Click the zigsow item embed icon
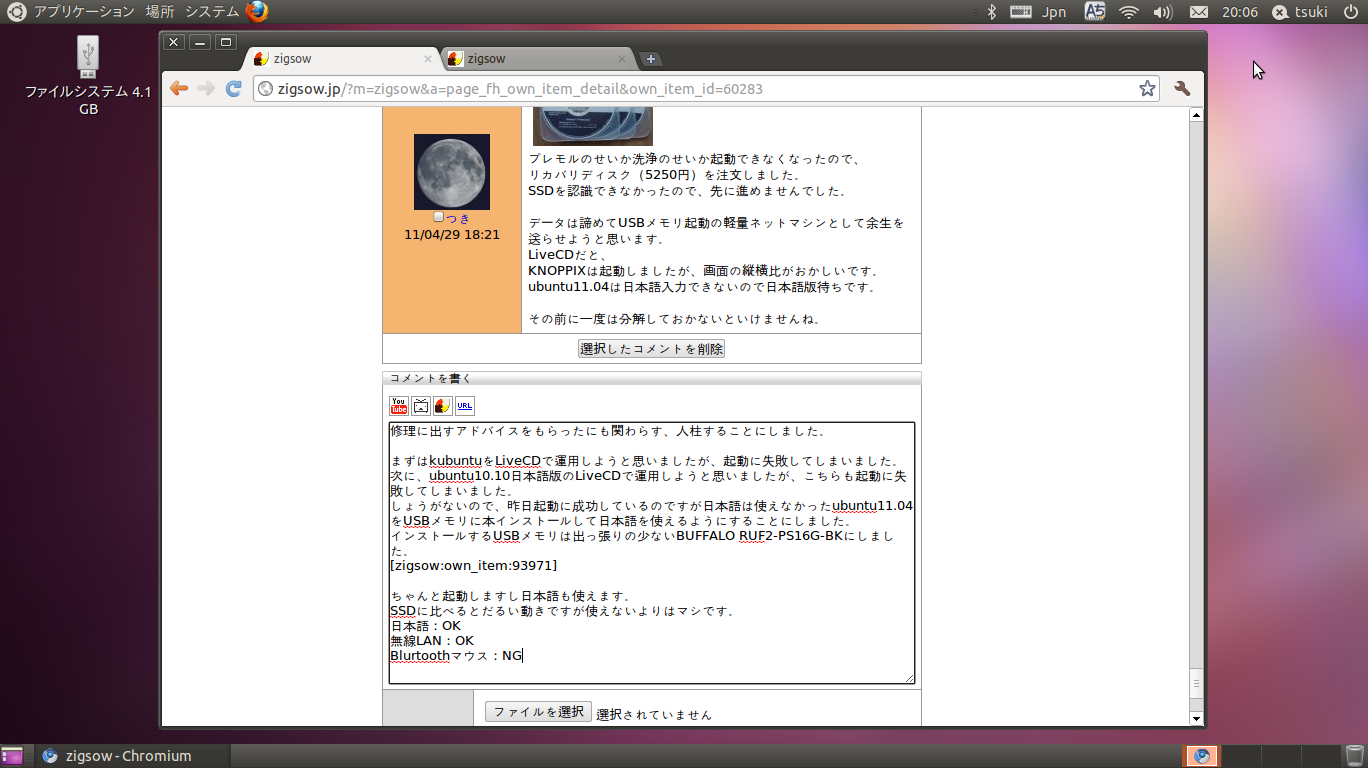Viewport: 1368px width, 768px height. pos(442,405)
